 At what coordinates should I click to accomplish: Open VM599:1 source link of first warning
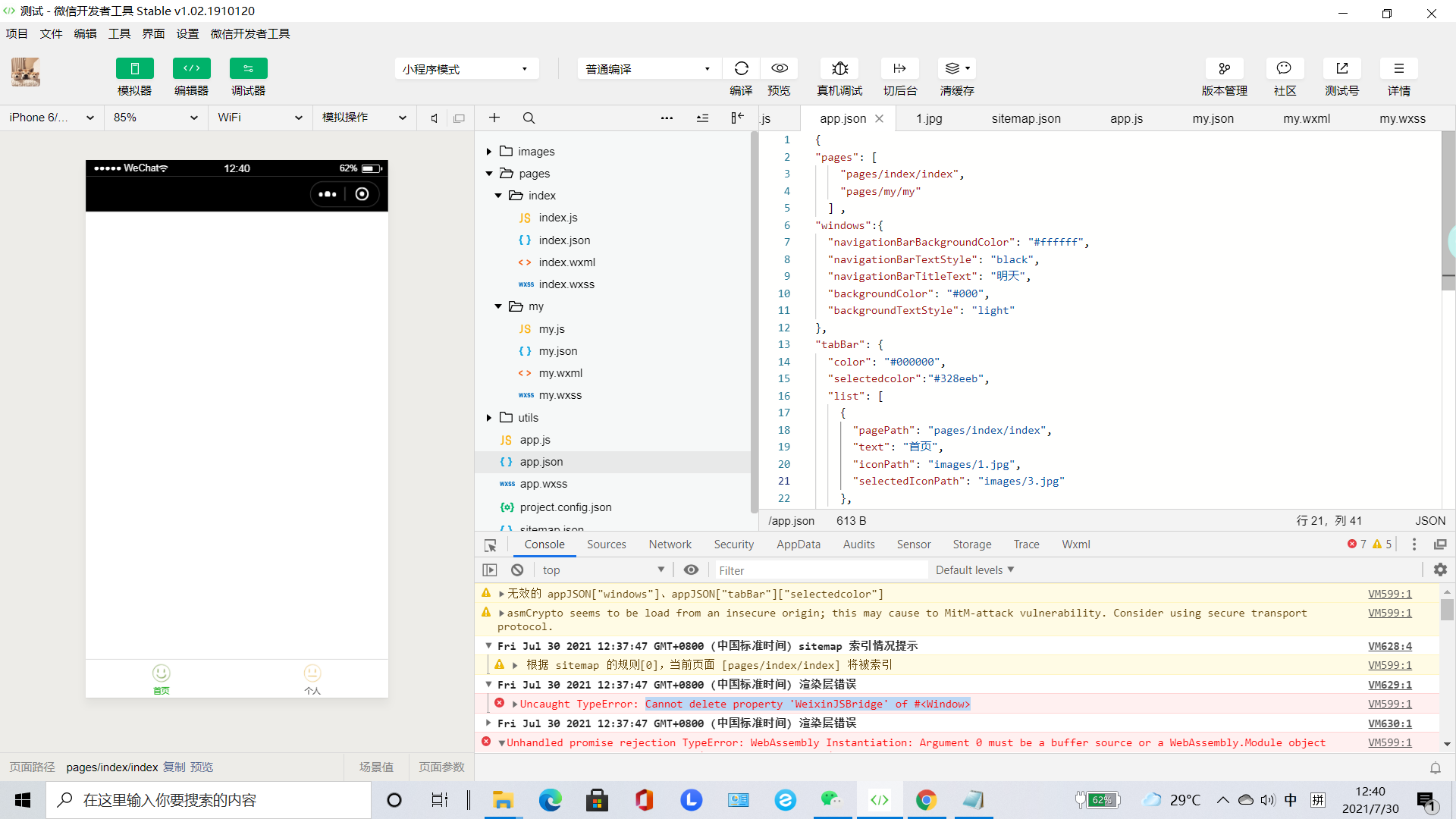point(1389,594)
